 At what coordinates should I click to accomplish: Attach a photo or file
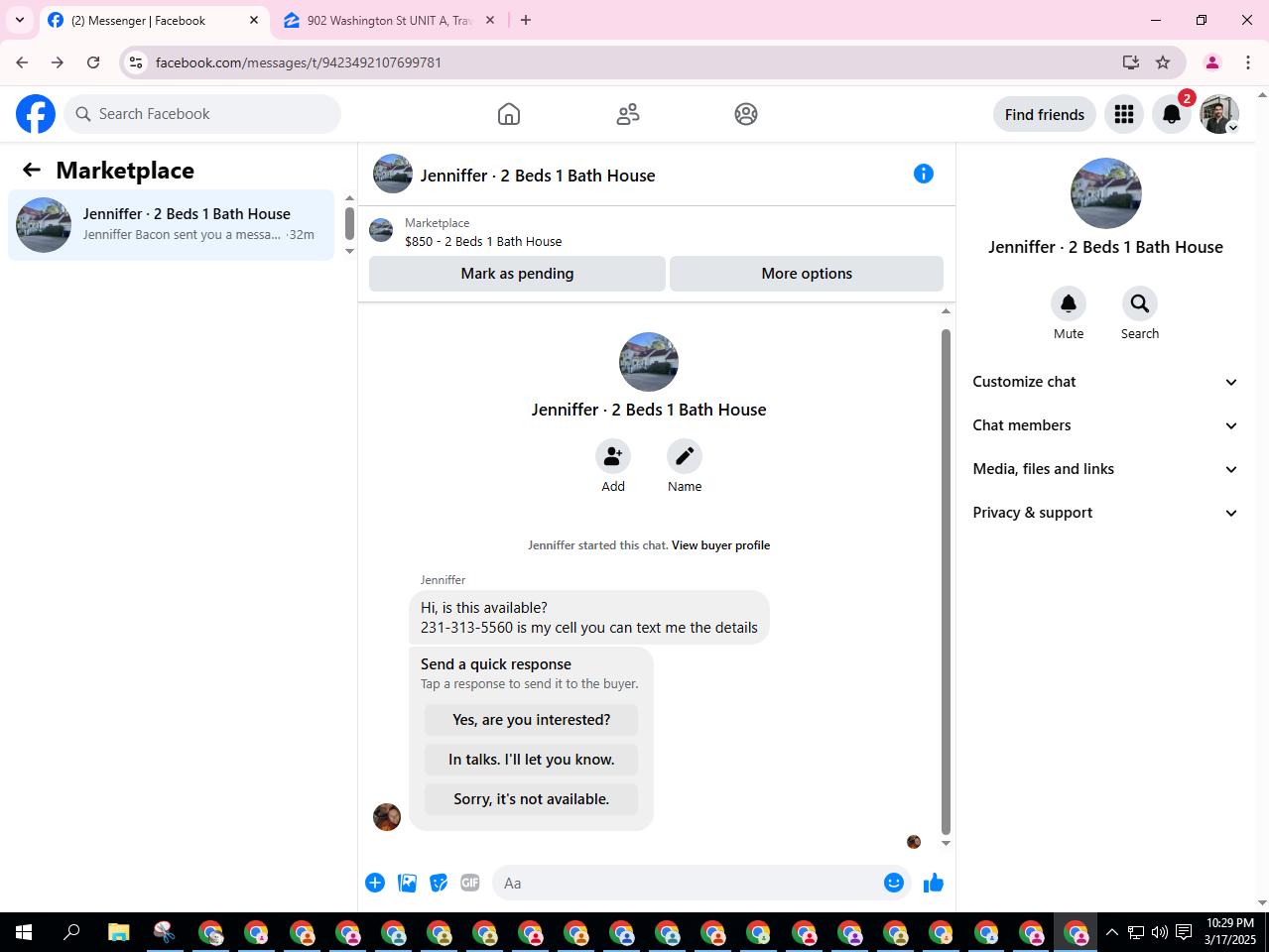[407, 883]
